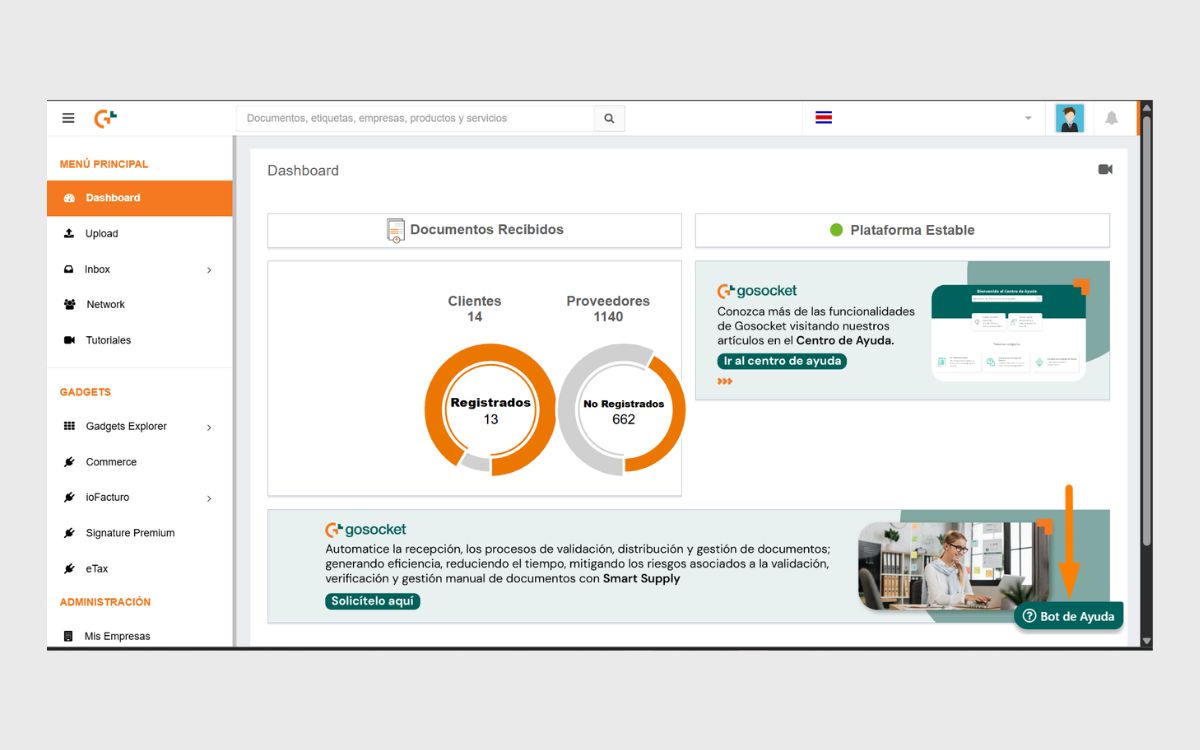The width and height of the screenshot is (1200, 750).
Task: Click the search magnifier icon
Action: point(609,118)
